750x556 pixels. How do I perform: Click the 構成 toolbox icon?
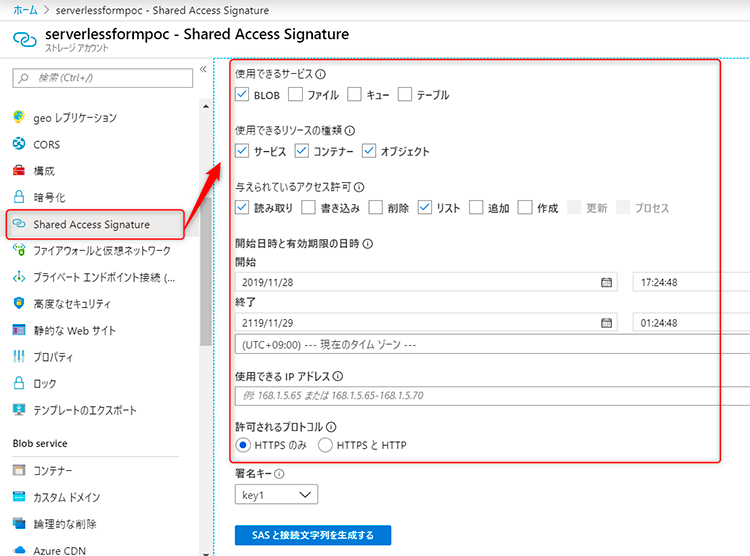19,170
